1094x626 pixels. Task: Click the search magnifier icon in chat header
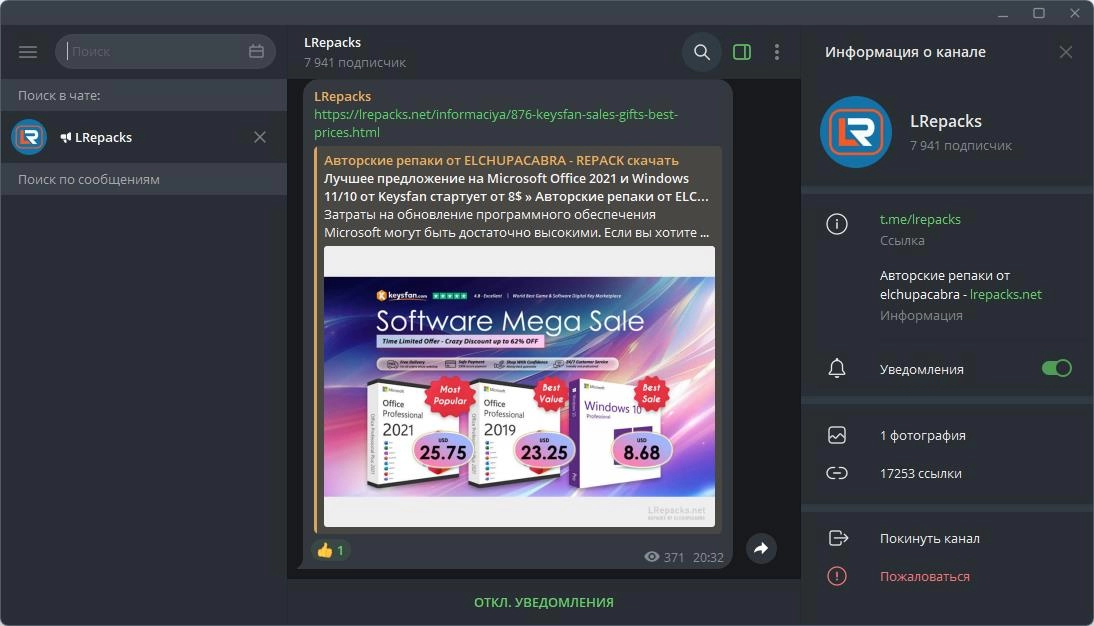[x=702, y=52]
